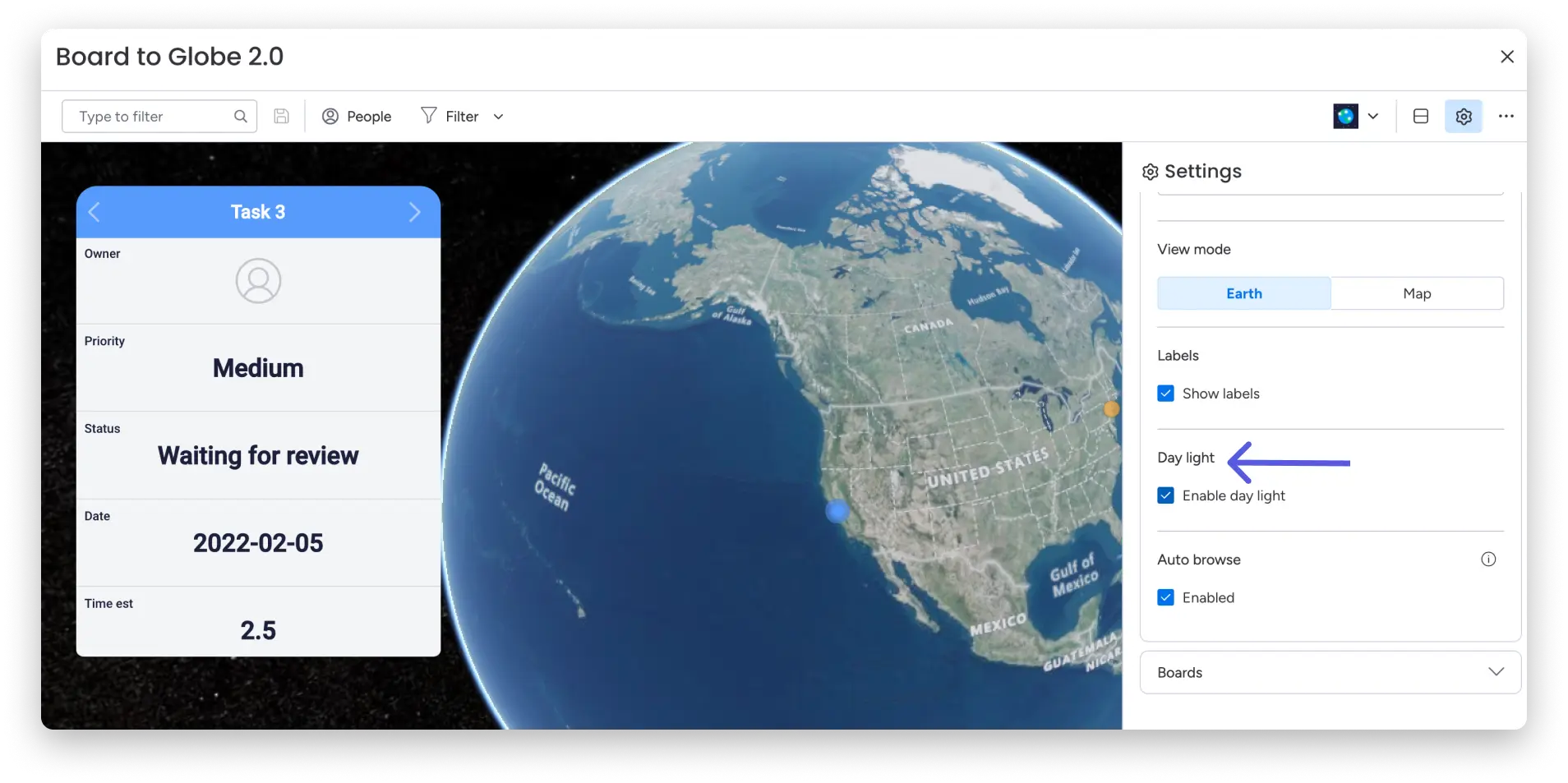This screenshot has width=1568, height=783.
Task: Toggle the split view layout icon
Action: coord(1421,117)
